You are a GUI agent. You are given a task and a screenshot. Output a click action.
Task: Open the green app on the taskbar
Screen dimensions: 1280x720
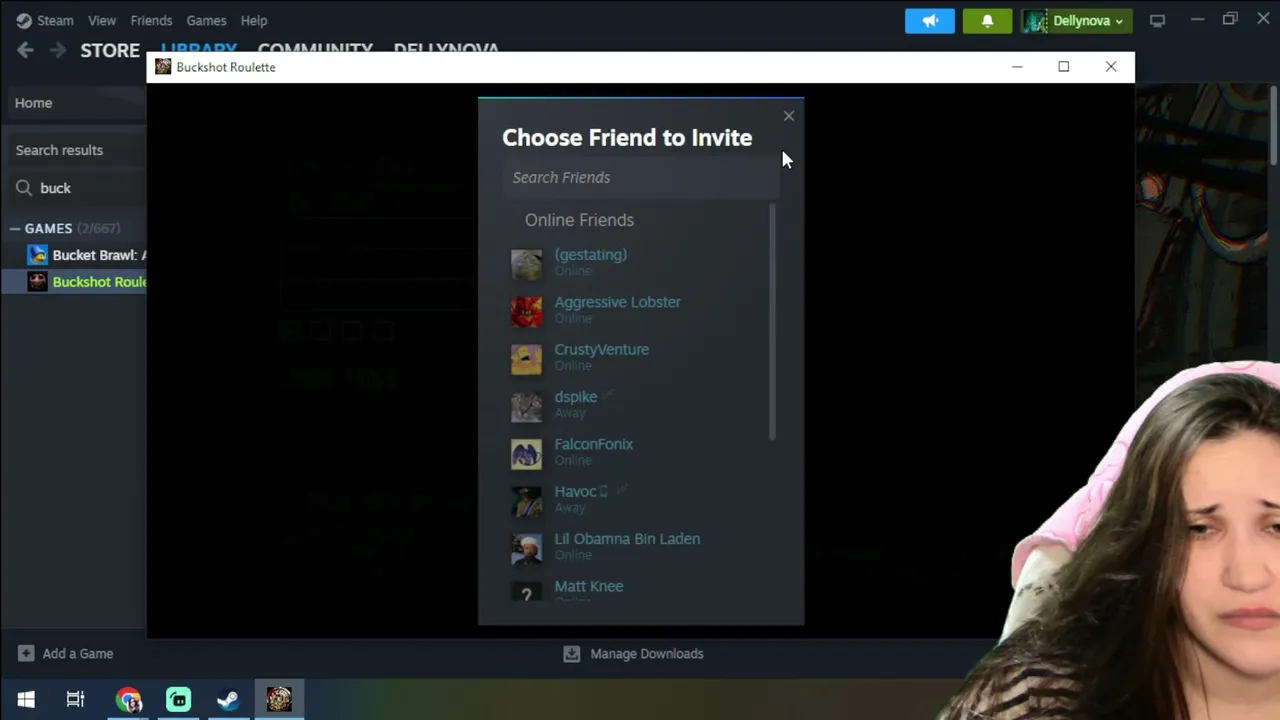178,699
